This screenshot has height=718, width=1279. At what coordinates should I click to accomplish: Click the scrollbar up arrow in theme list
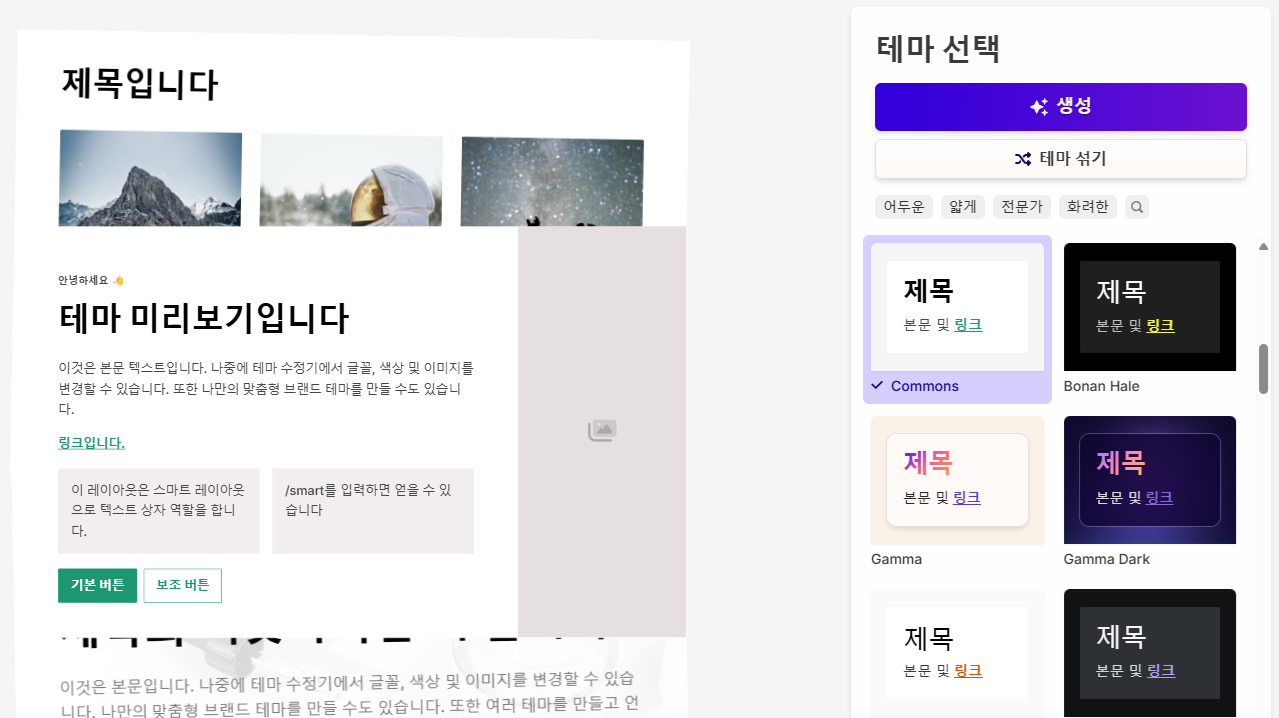point(1263,246)
